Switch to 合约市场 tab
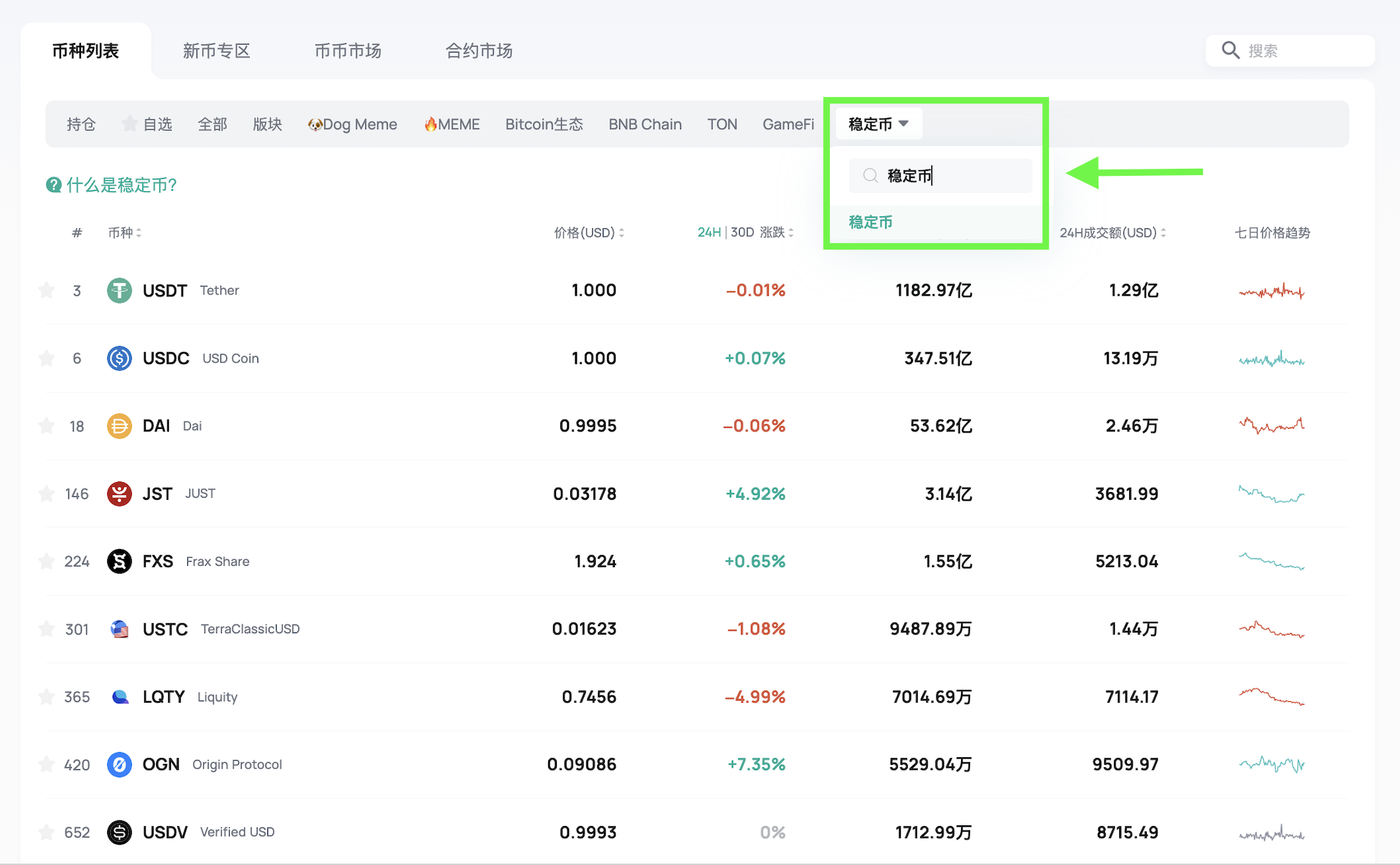 coord(479,51)
